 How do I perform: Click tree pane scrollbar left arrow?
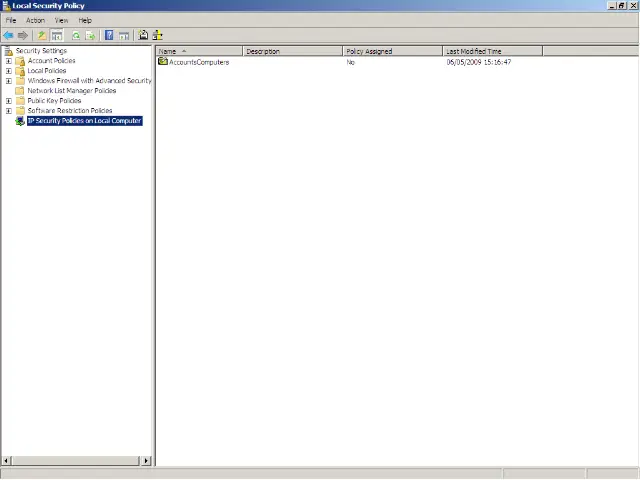[x=6, y=461]
